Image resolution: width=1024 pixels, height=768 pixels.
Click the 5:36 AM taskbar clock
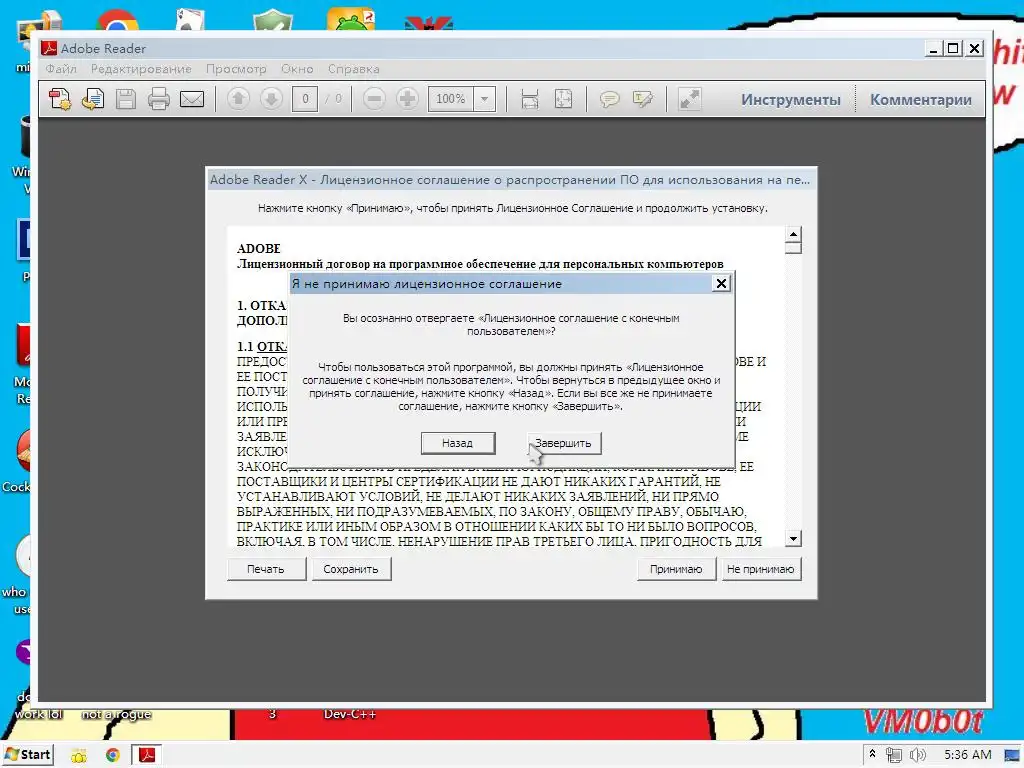click(x=967, y=755)
